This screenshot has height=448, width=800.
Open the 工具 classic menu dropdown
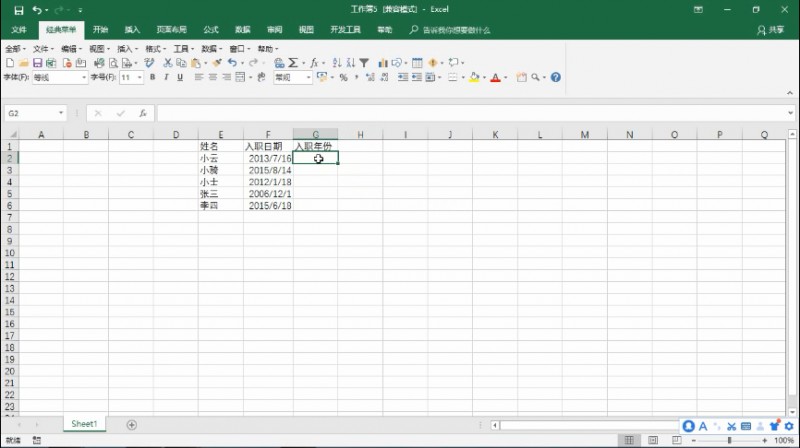184,49
